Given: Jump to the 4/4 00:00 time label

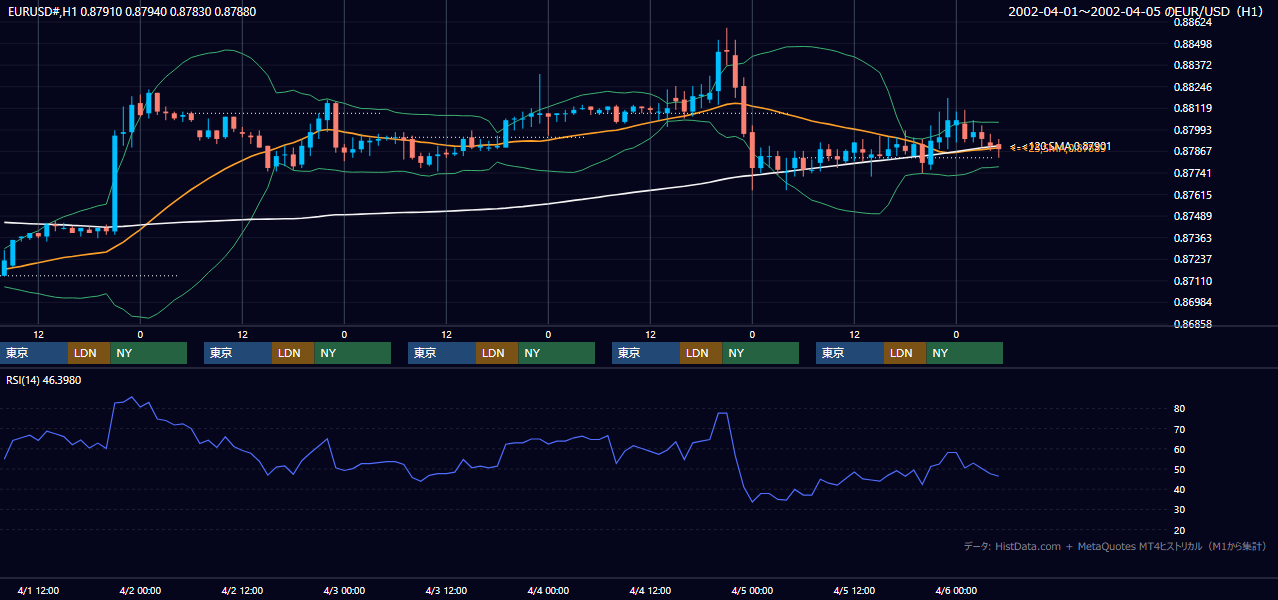Looking at the screenshot, I should pos(549,591).
